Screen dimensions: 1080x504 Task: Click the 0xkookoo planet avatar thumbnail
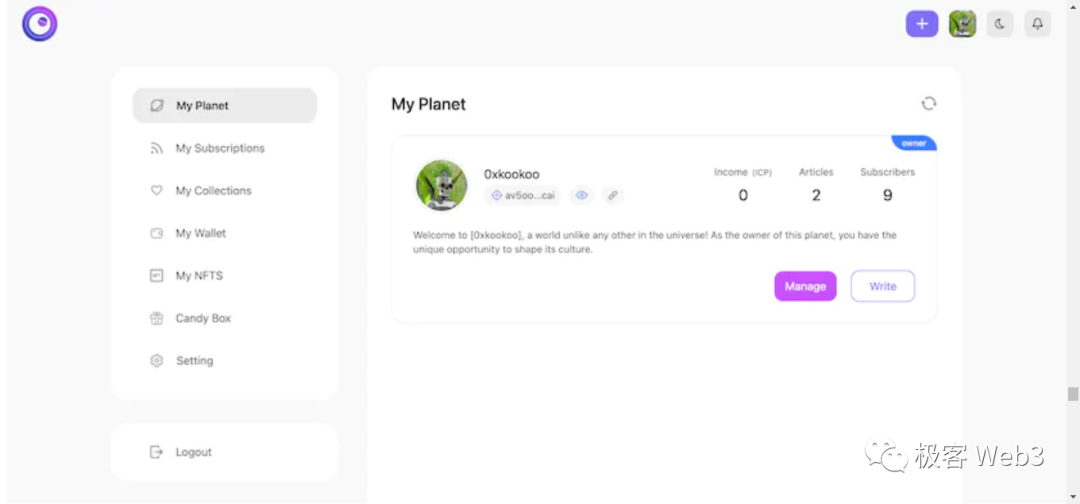(441, 185)
